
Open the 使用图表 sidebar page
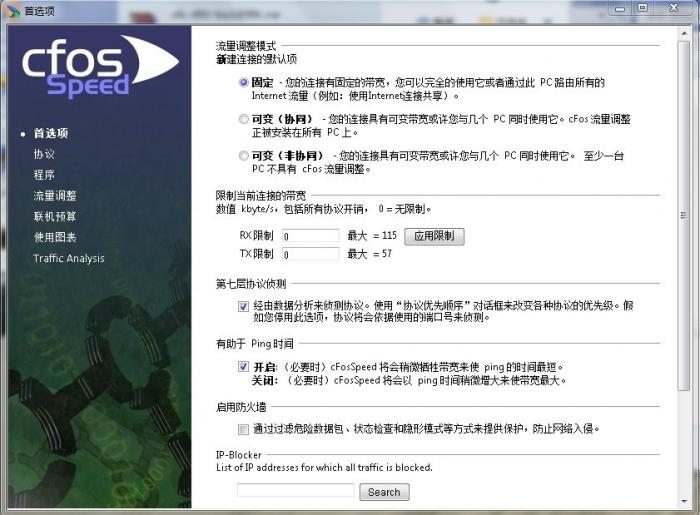click(55, 237)
